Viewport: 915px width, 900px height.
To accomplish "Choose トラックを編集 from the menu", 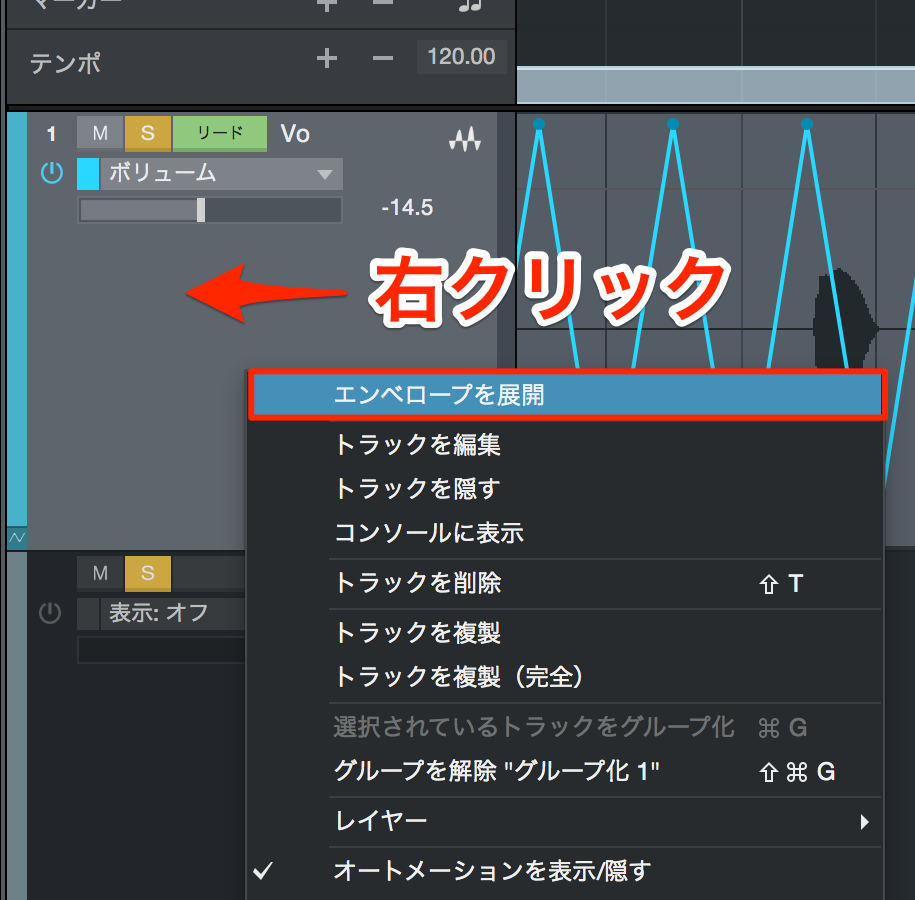I will [x=565, y=445].
